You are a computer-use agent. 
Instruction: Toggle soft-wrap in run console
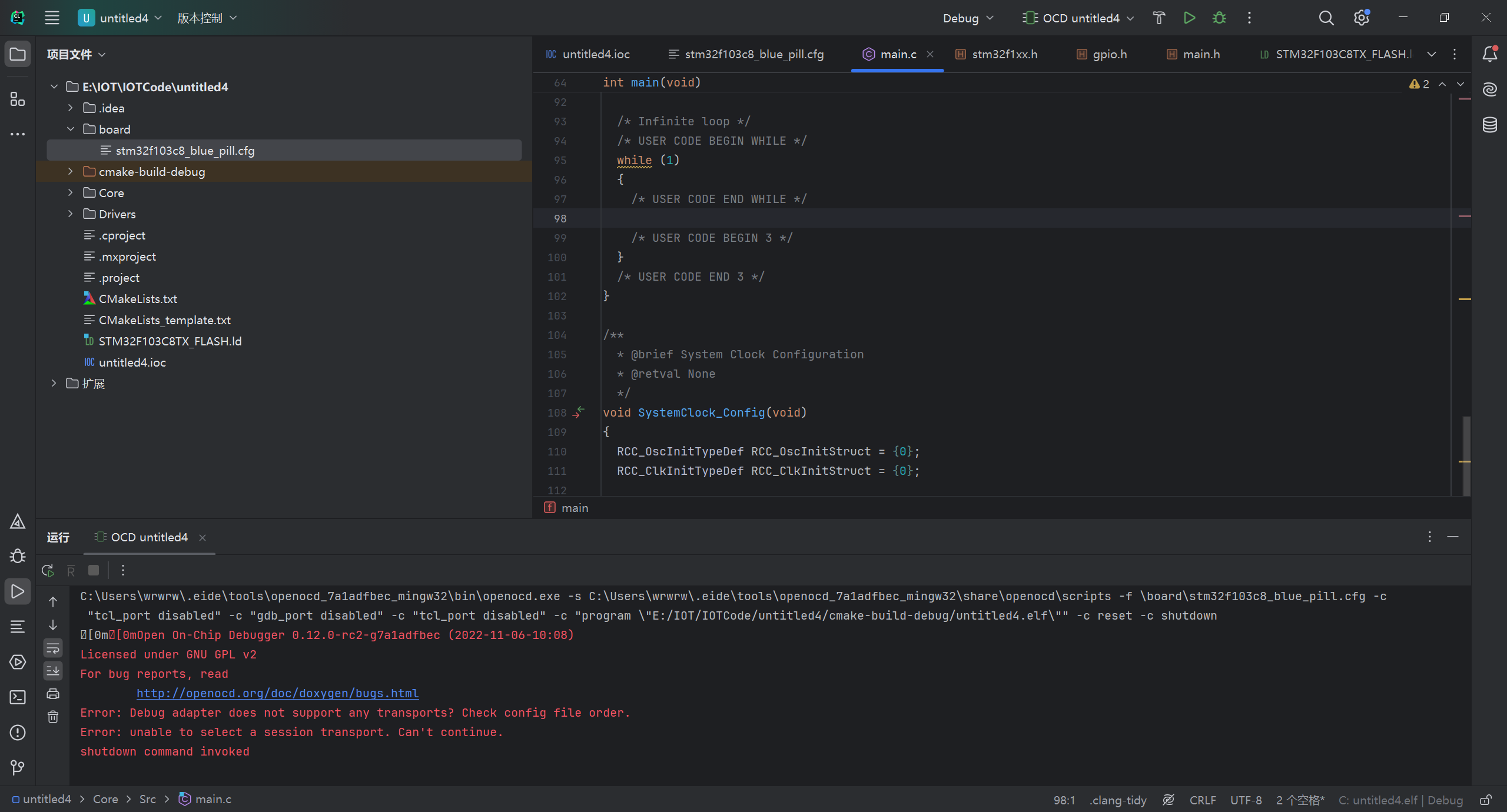53,648
